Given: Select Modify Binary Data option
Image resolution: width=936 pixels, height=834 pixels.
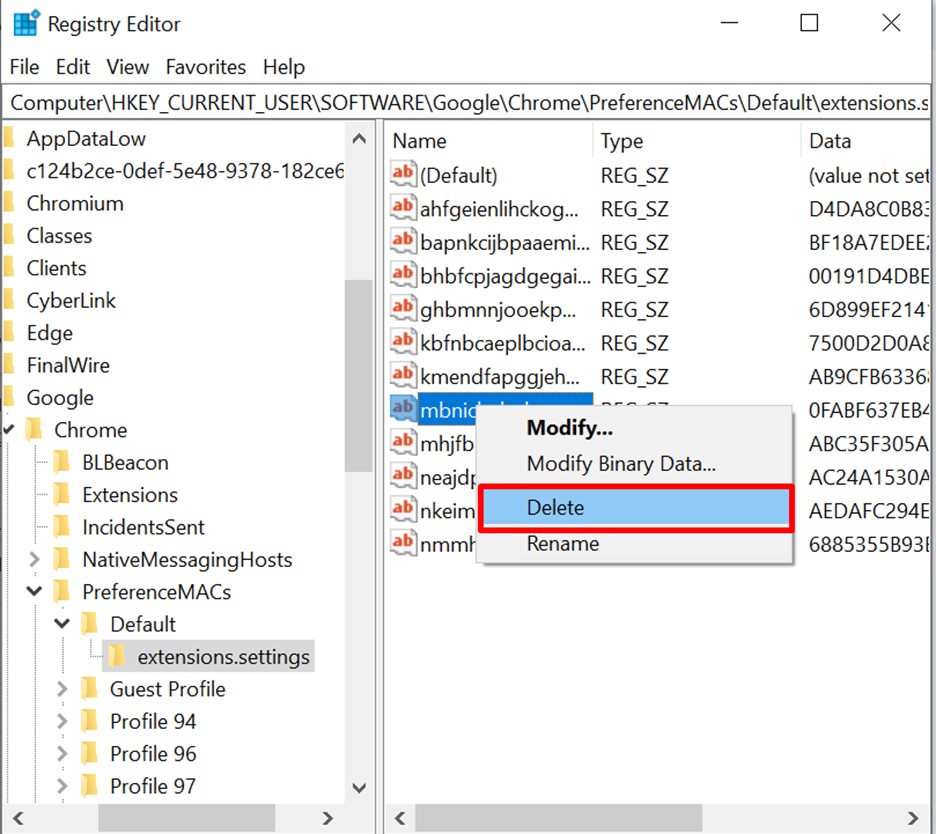Looking at the screenshot, I should [620, 464].
